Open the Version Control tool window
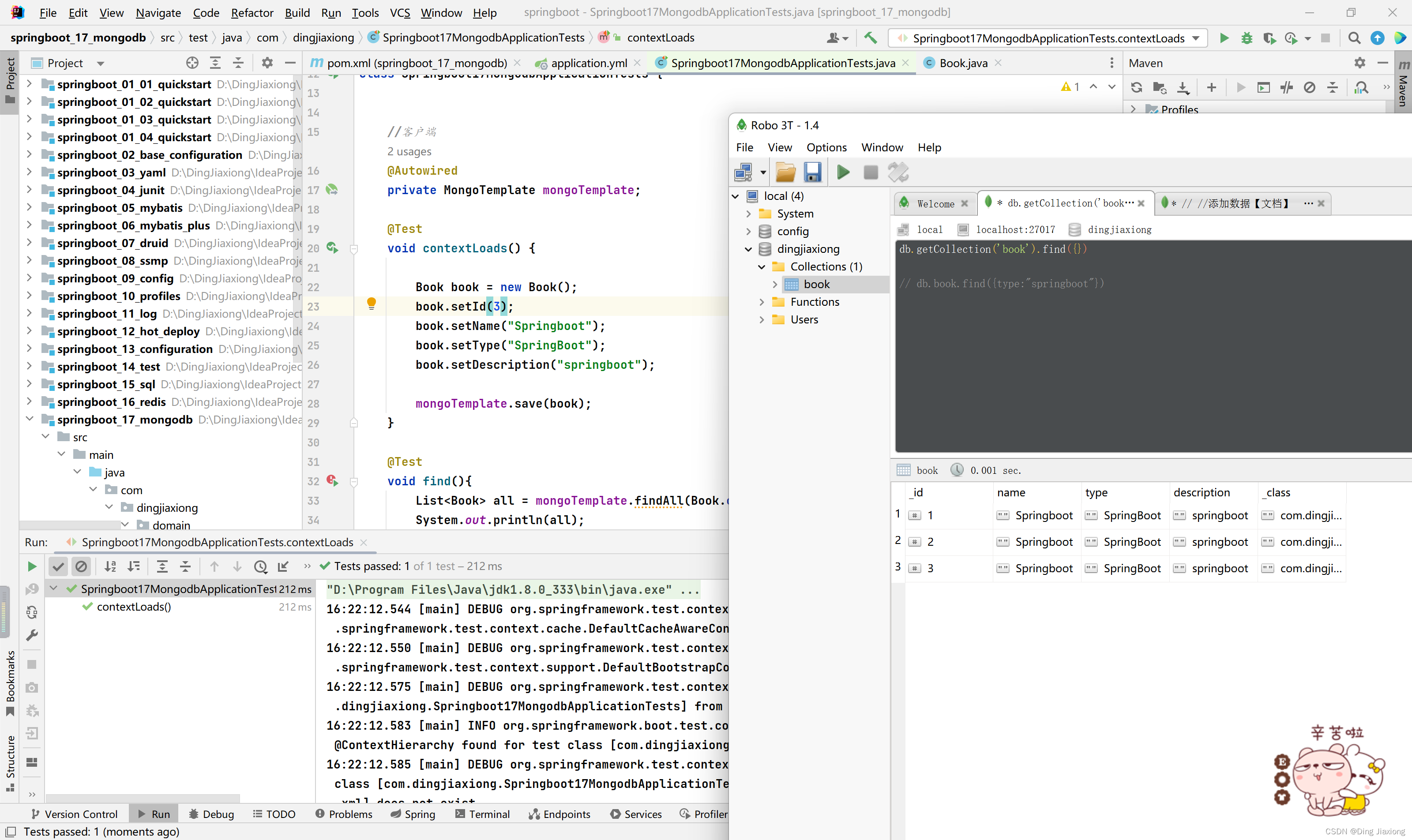 click(x=74, y=814)
